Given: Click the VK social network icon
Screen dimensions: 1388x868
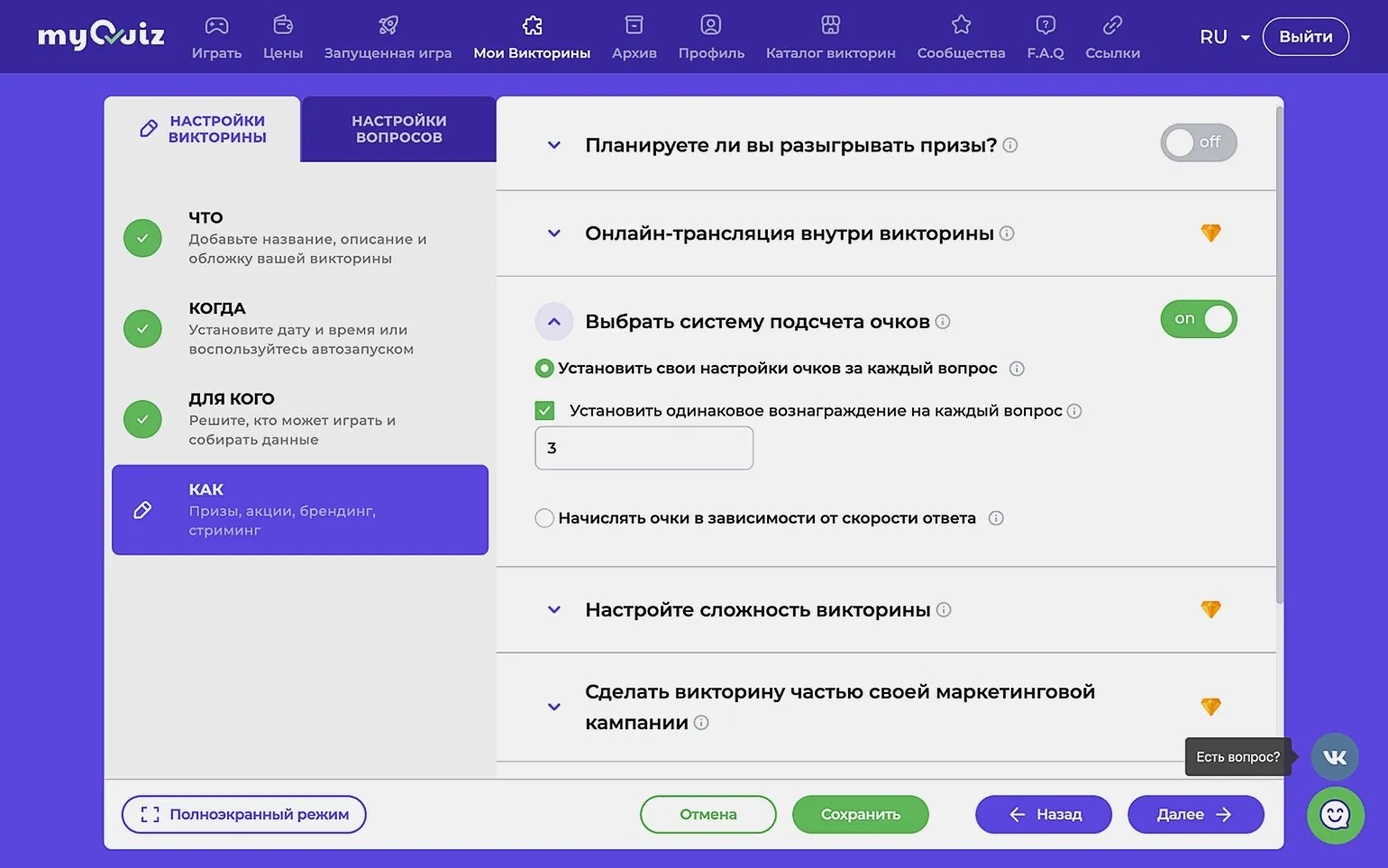Looking at the screenshot, I should tap(1334, 757).
